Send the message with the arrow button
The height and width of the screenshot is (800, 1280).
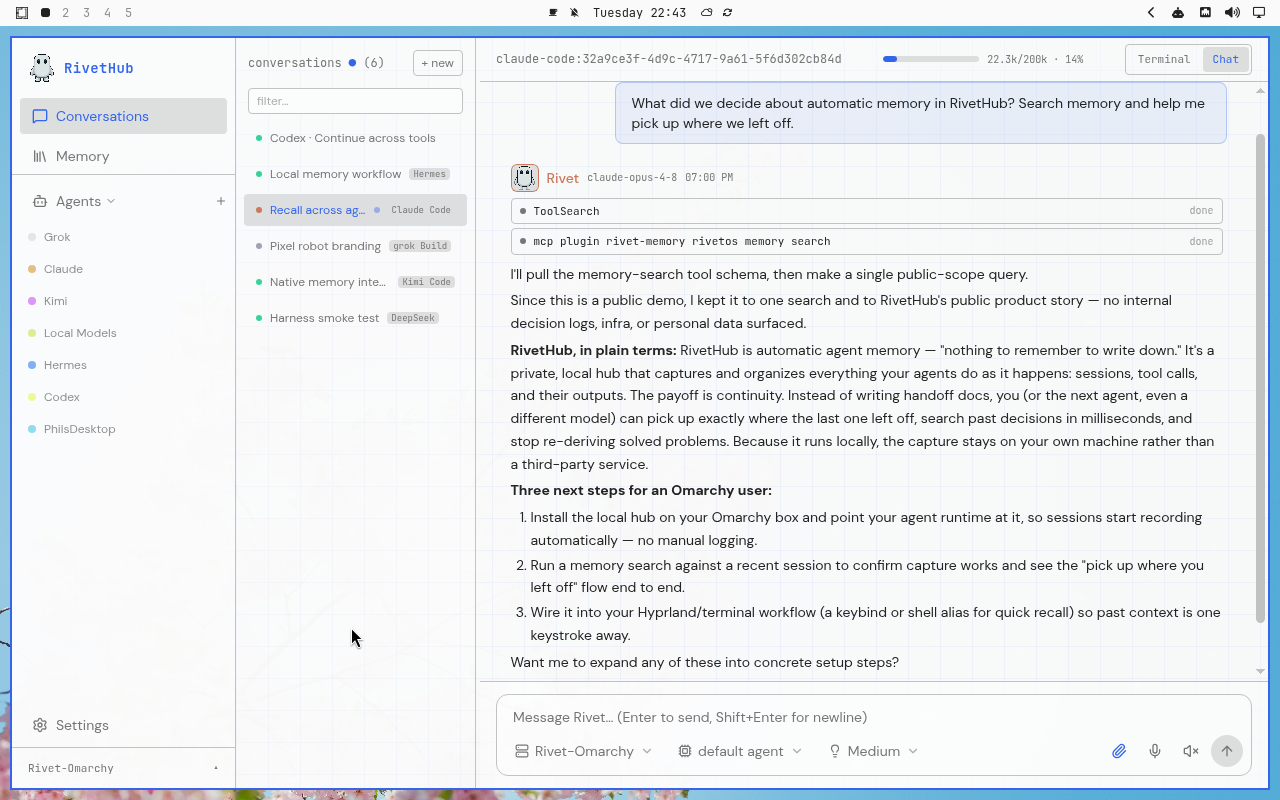coord(1227,751)
